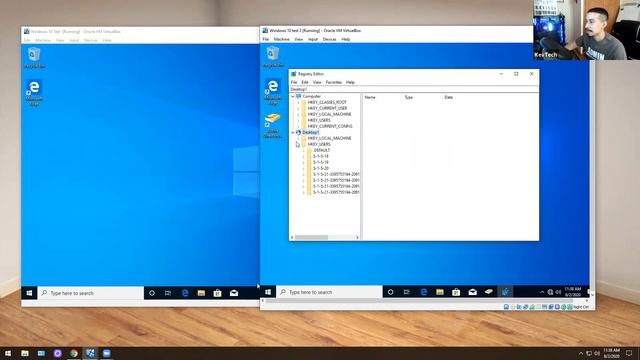
Task: Expand S-1-5-19 key
Action: tap(303, 162)
